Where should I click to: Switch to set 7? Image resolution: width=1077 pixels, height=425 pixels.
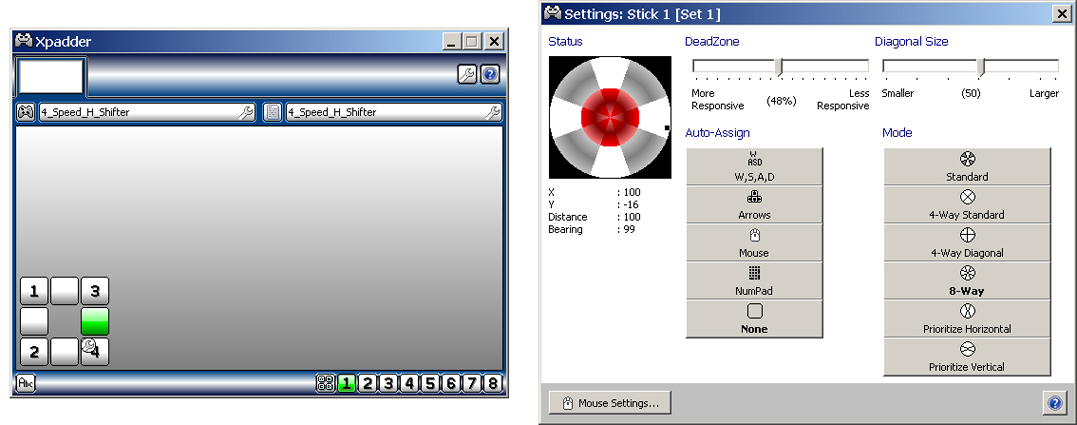(472, 384)
